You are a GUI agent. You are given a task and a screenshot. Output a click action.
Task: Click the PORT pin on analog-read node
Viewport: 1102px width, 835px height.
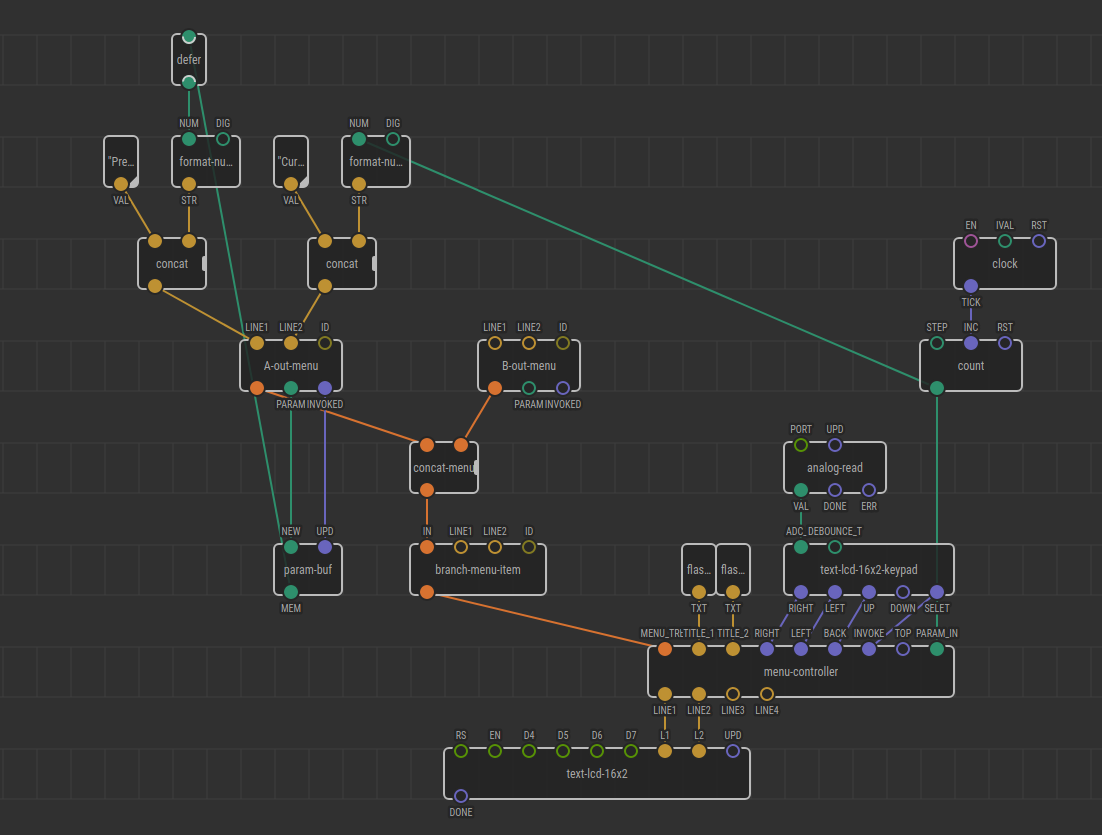pos(801,445)
